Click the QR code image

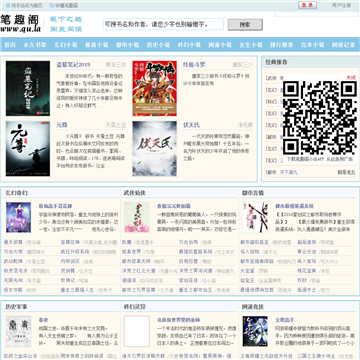coord(320,117)
